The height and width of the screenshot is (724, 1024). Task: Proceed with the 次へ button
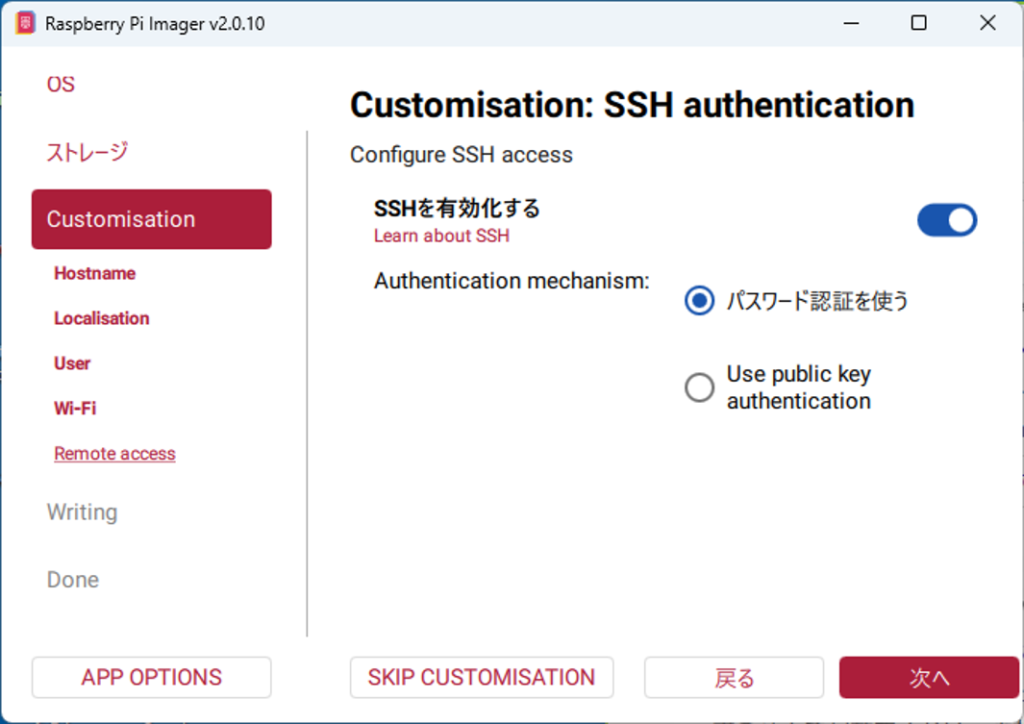click(x=929, y=678)
